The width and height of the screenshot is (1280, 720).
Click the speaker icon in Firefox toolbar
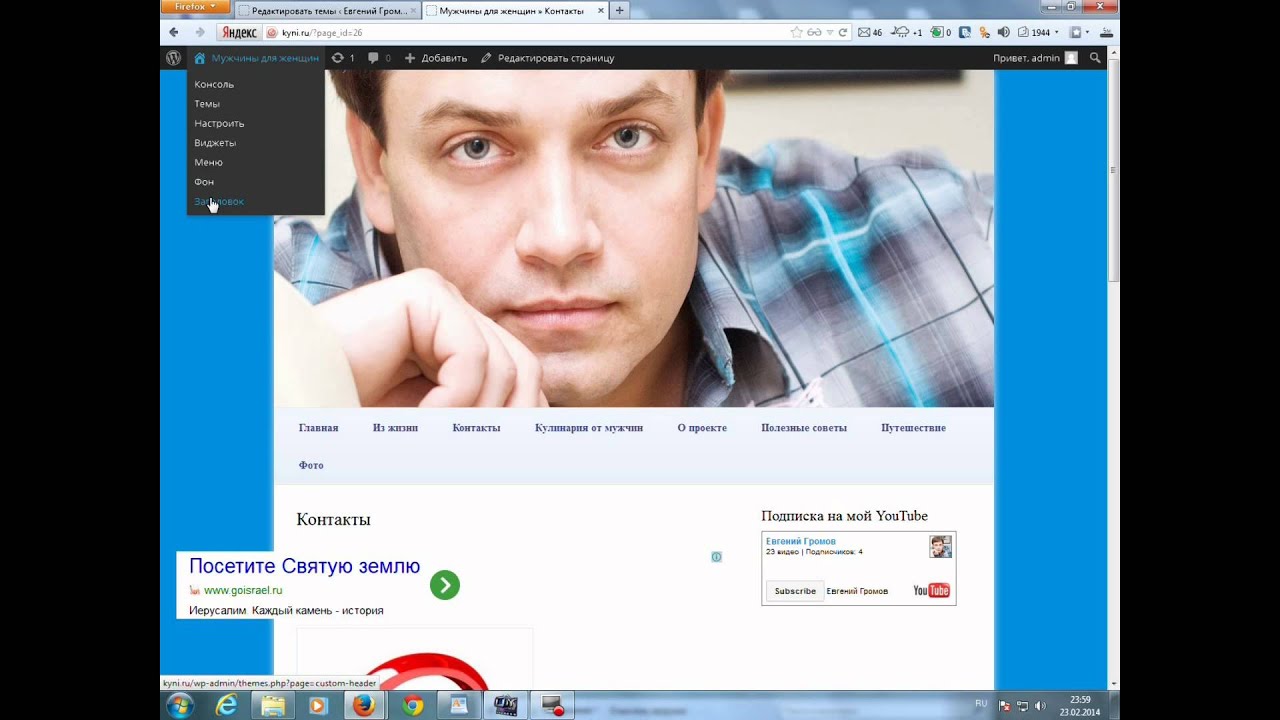coord(1003,32)
